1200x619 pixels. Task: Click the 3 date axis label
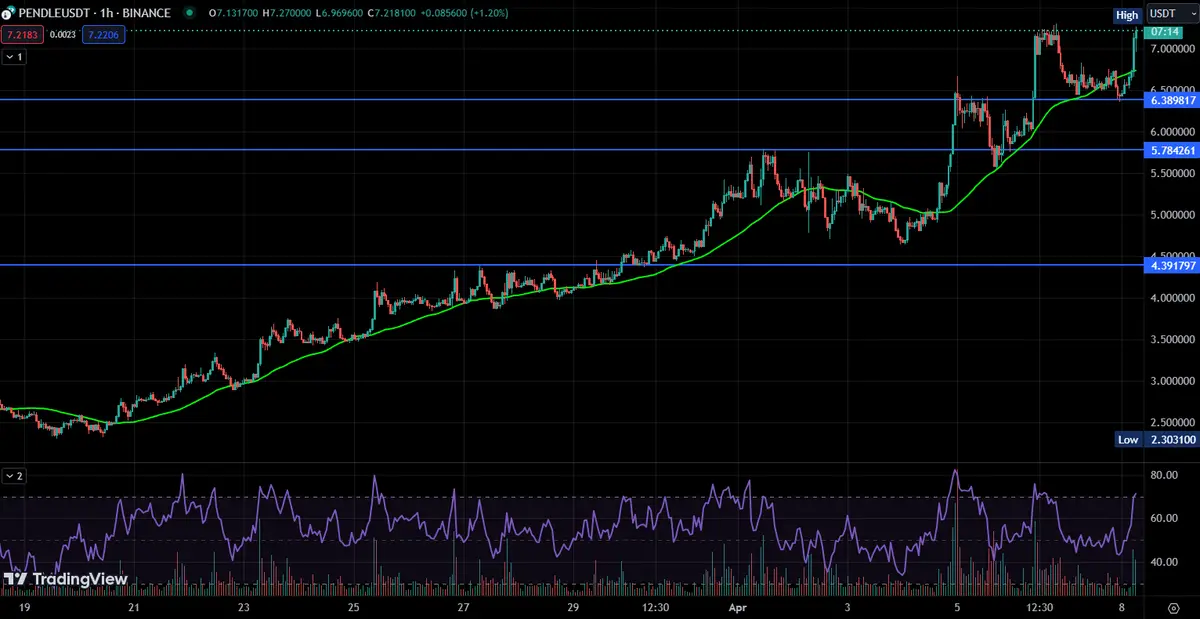pos(847,607)
